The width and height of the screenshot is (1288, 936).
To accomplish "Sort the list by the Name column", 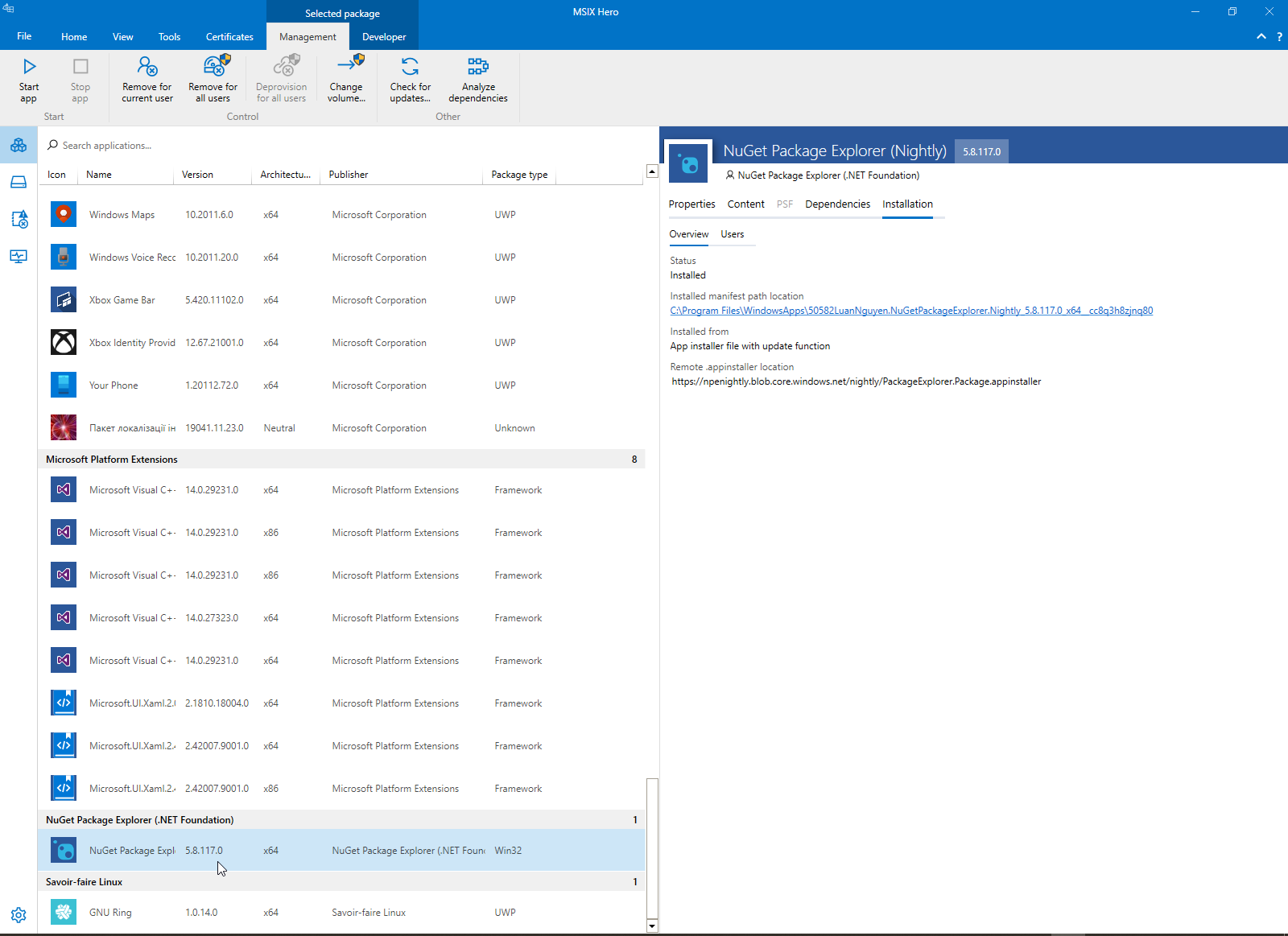I will pos(126,175).
